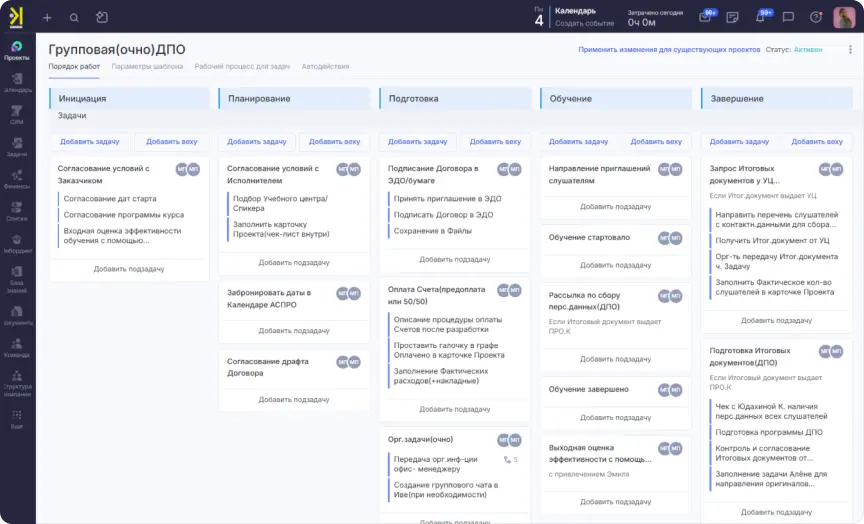Open the subtask Сохранение в Файлы
864x524 pixels.
(x=433, y=231)
